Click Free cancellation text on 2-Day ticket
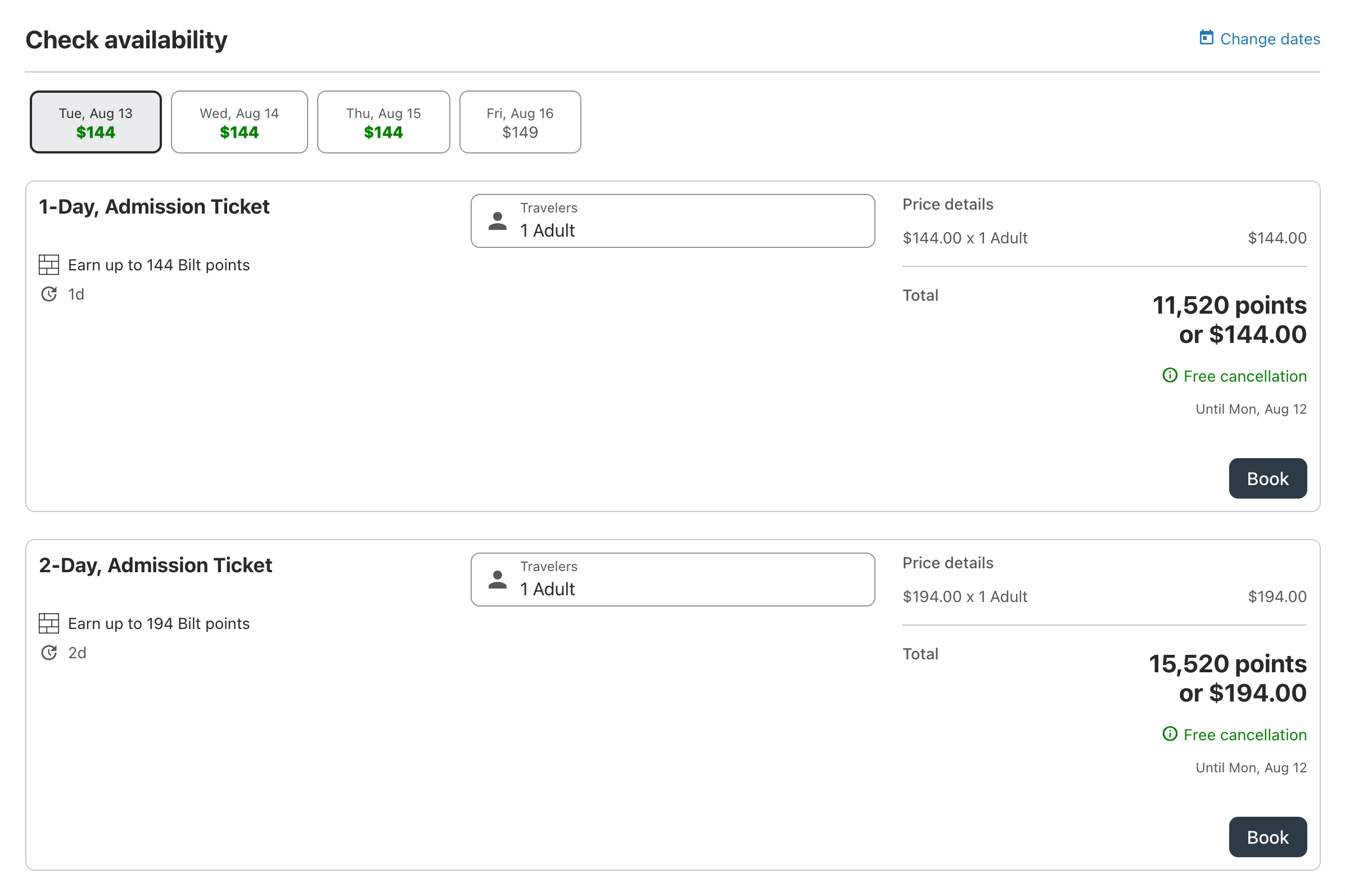 click(x=1244, y=734)
